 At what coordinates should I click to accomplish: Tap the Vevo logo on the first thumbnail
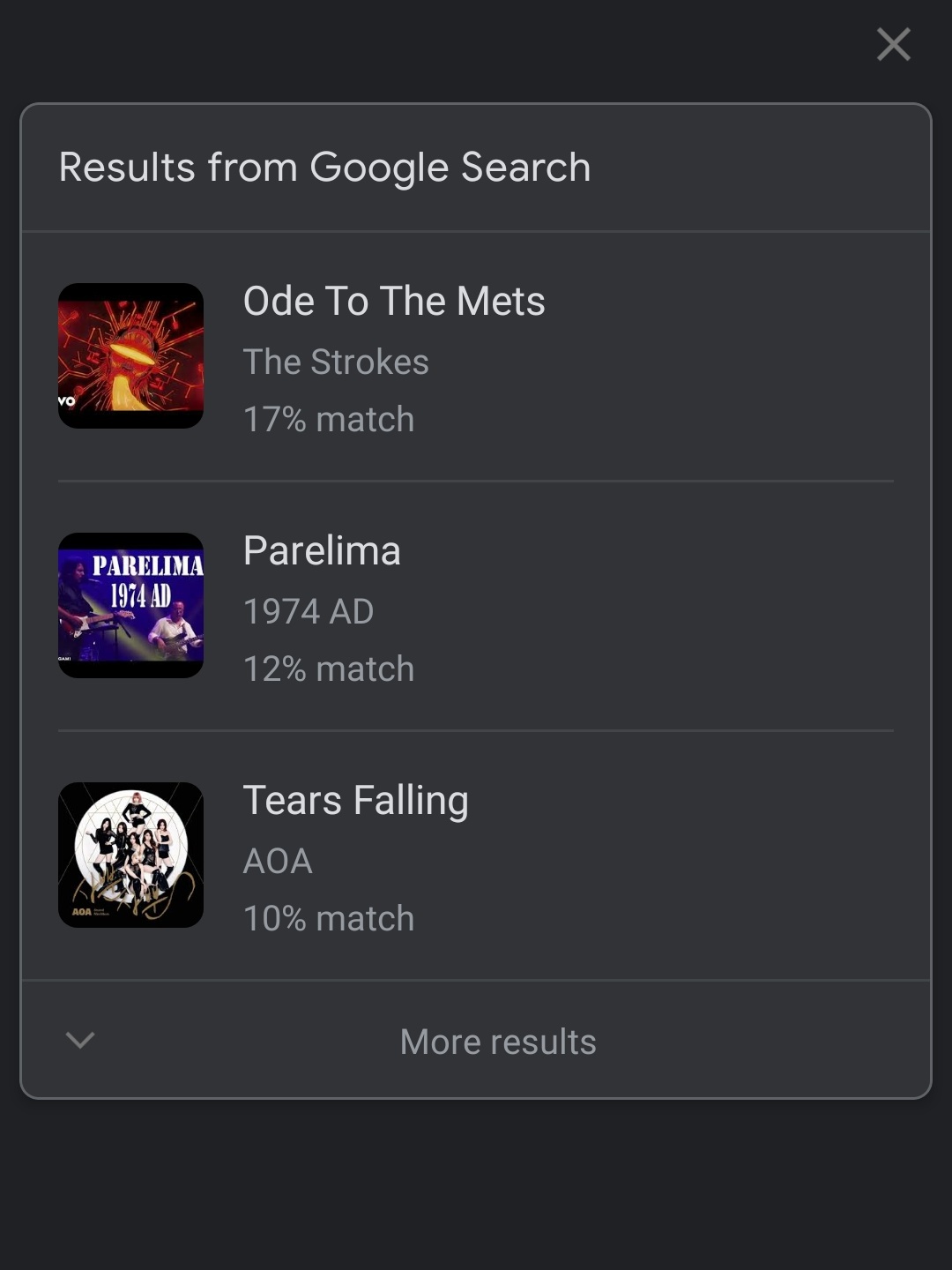point(67,401)
